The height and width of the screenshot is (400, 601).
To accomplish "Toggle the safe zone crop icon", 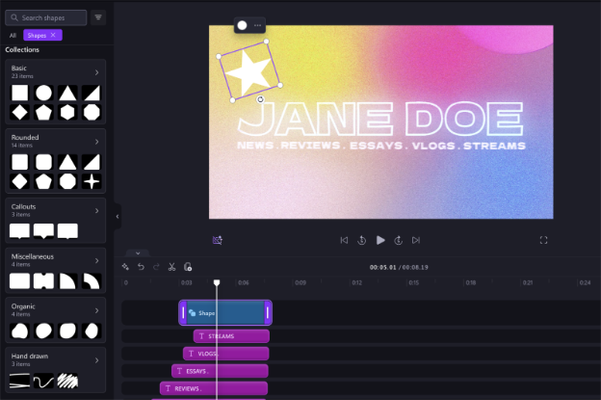I will [x=217, y=240].
